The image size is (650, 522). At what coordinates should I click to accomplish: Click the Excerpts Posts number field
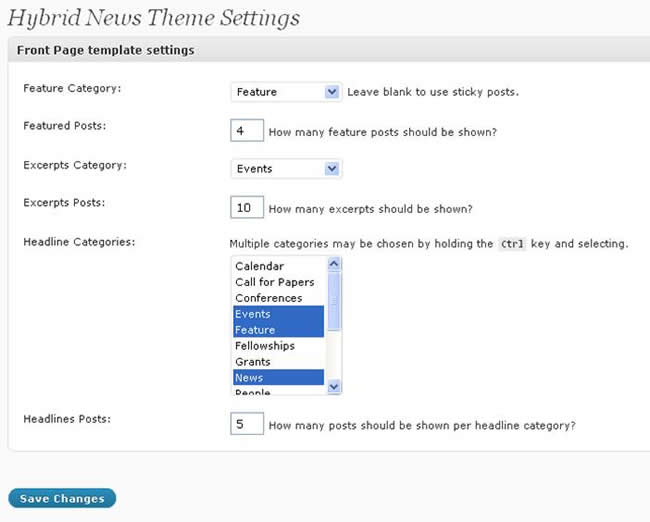tap(247, 207)
